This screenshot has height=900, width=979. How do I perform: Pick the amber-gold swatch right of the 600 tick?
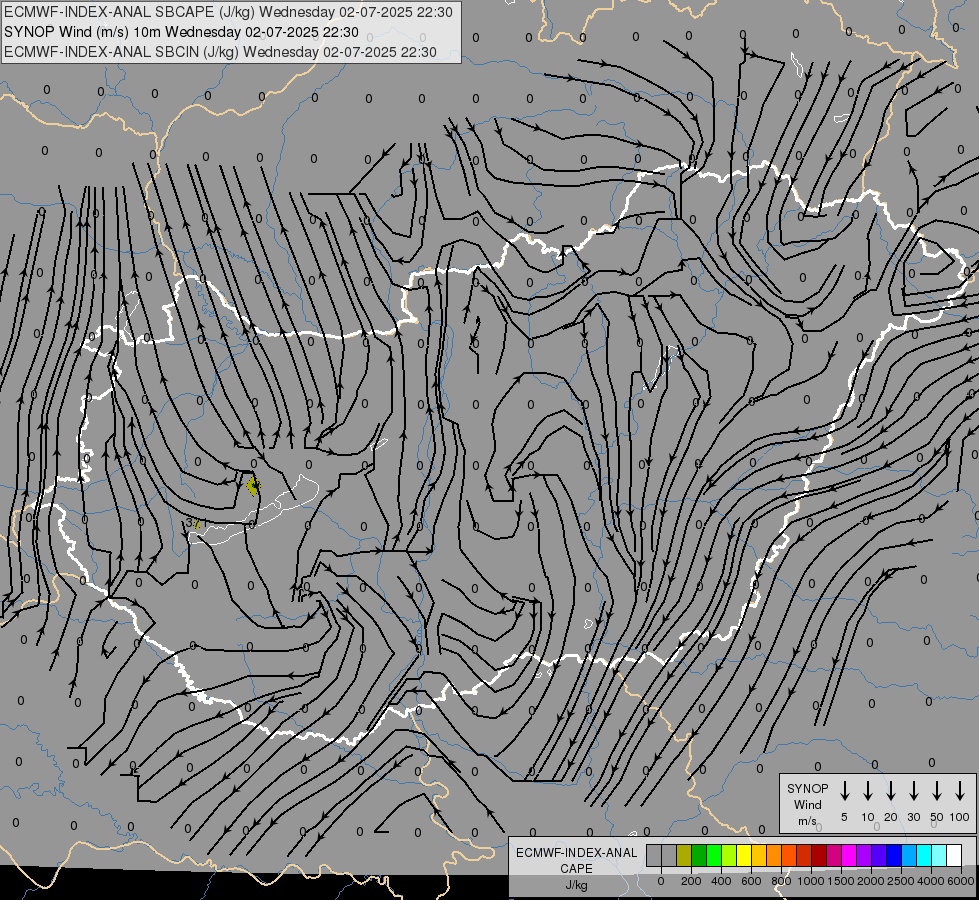[x=759, y=855]
